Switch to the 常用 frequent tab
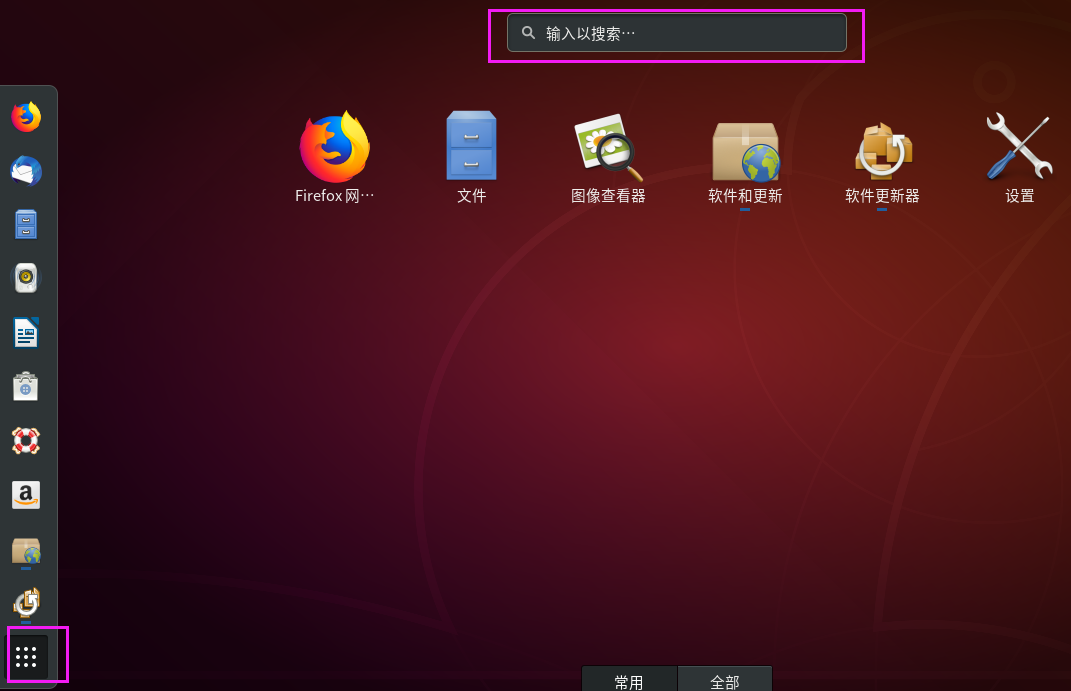1071x691 pixels. (x=629, y=679)
